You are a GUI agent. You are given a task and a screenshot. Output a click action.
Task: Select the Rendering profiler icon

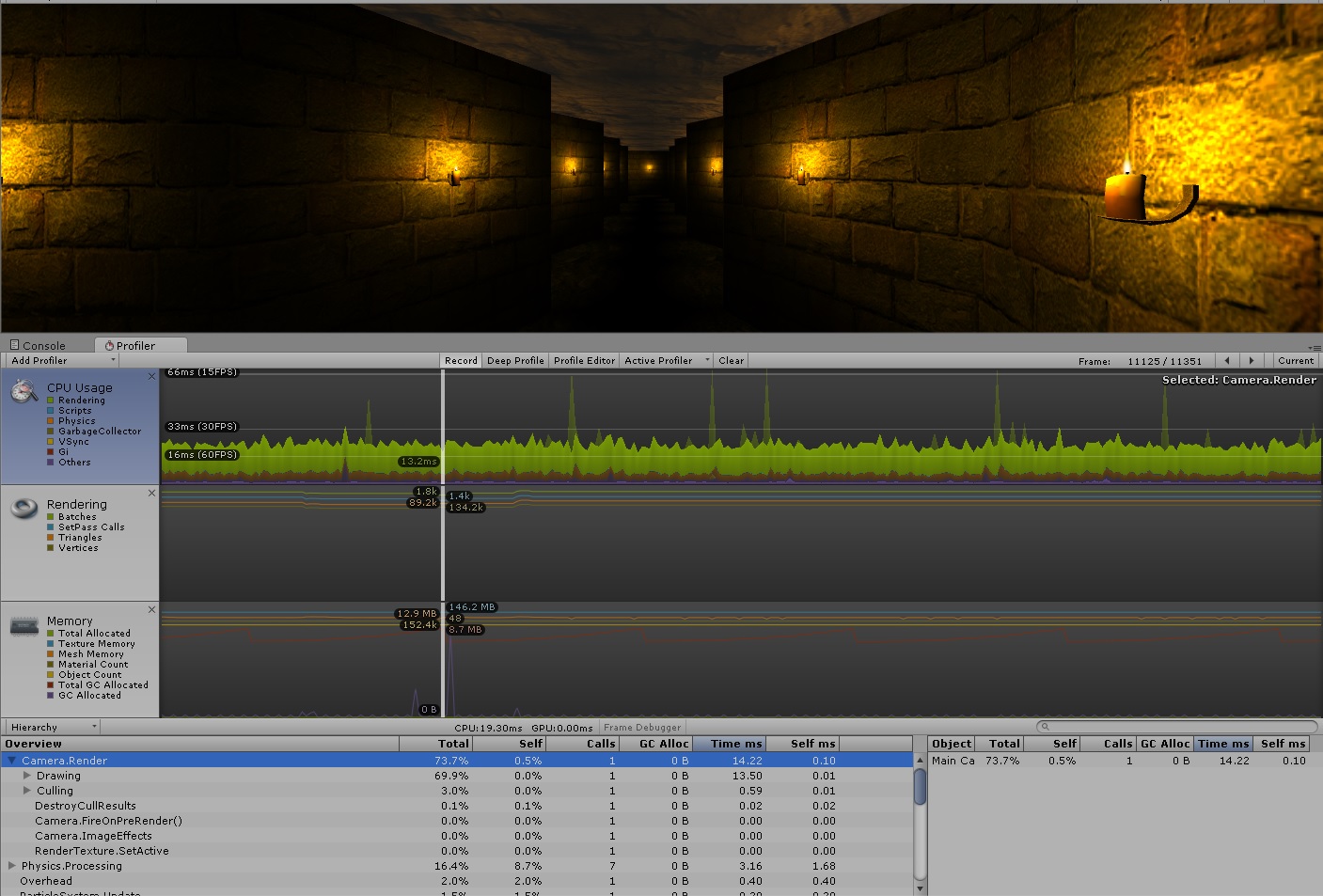tap(24, 509)
